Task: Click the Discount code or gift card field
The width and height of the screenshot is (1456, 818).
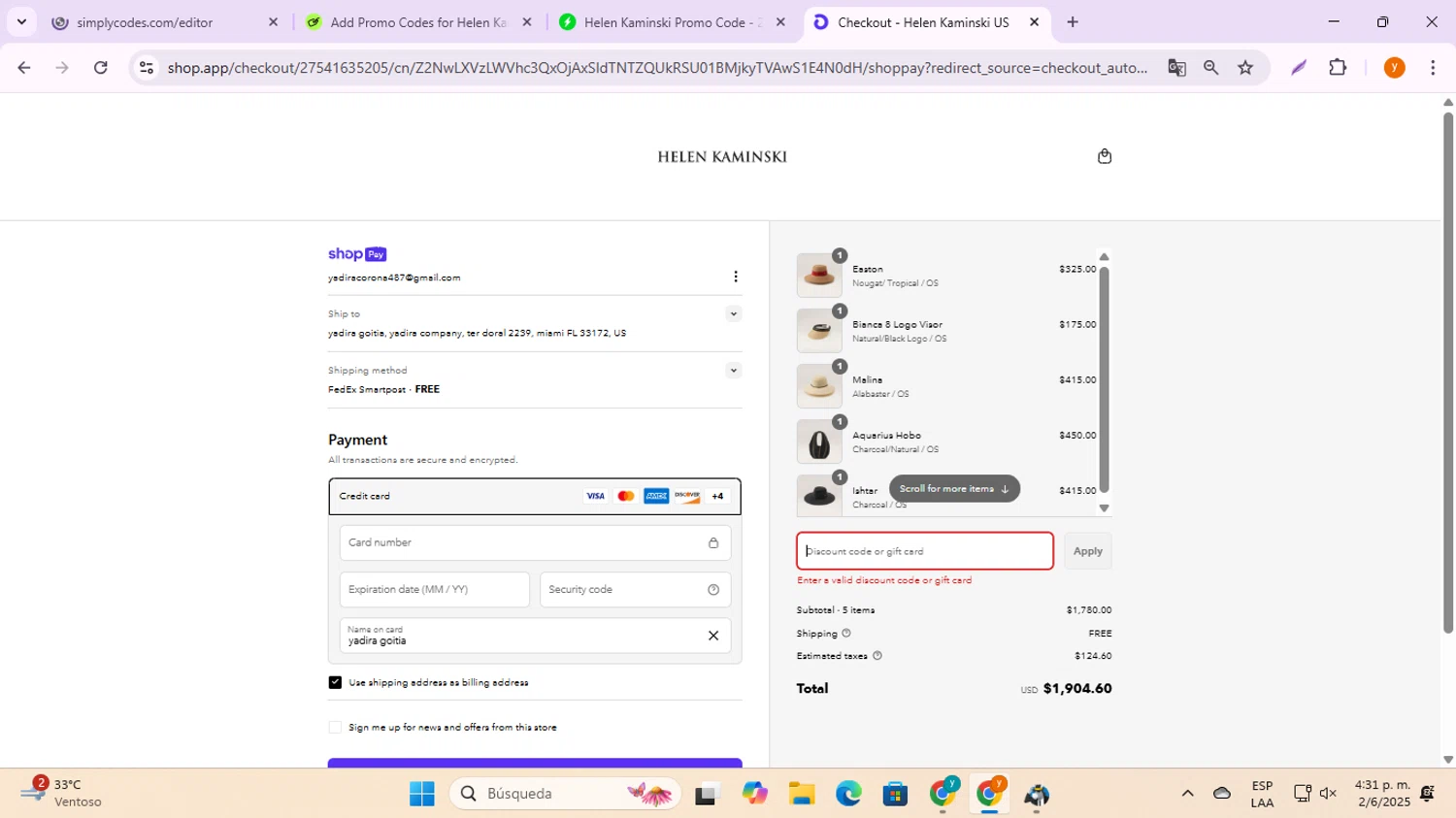Action: pyautogui.click(x=925, y=551)
